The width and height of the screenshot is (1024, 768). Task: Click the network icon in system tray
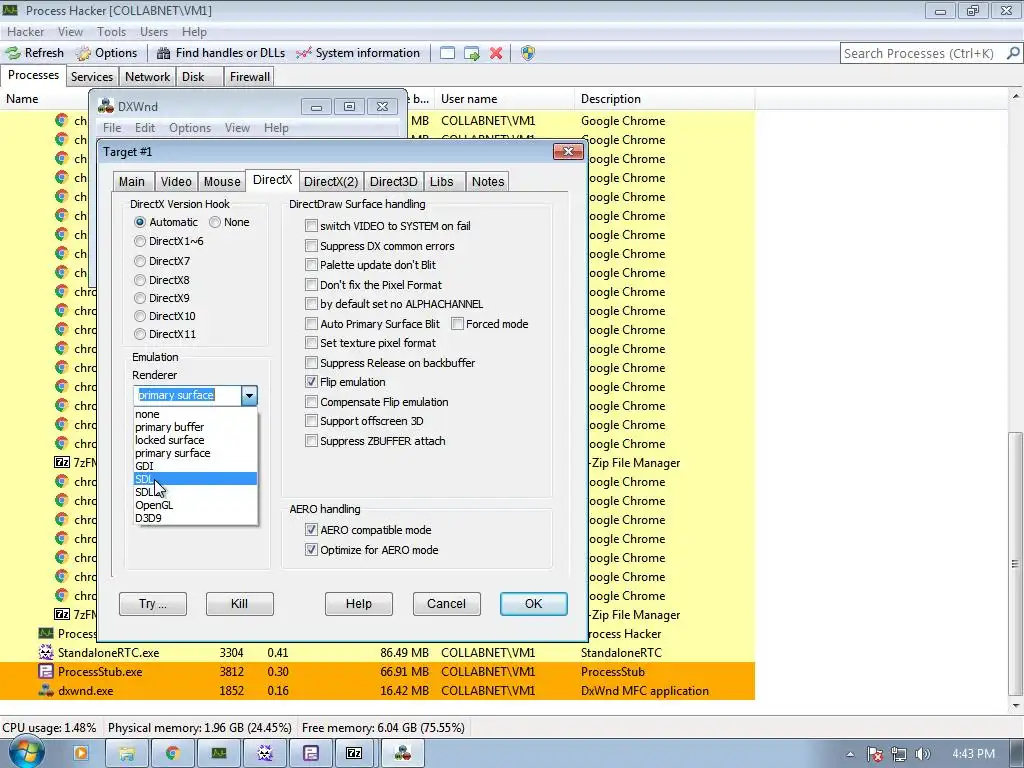(899, 754)
